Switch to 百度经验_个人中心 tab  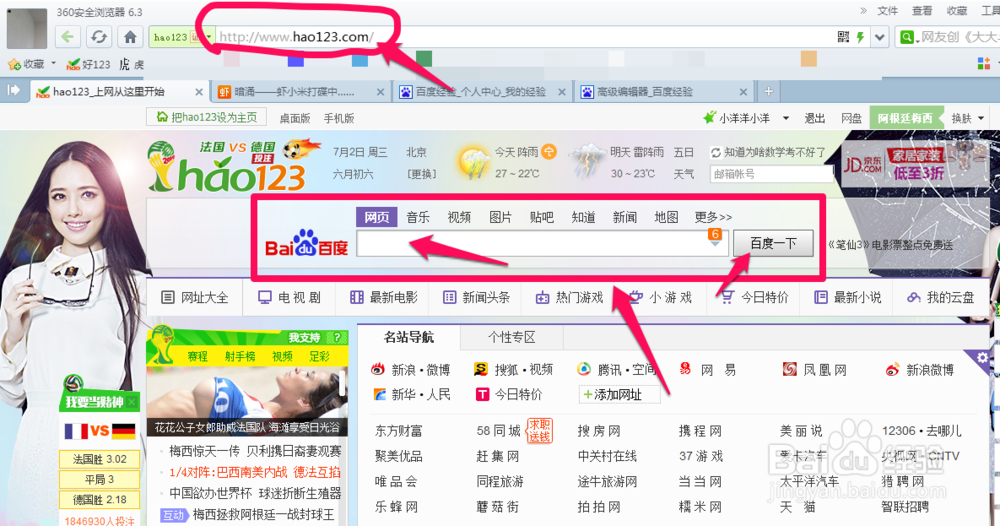(x=480, y=92)
